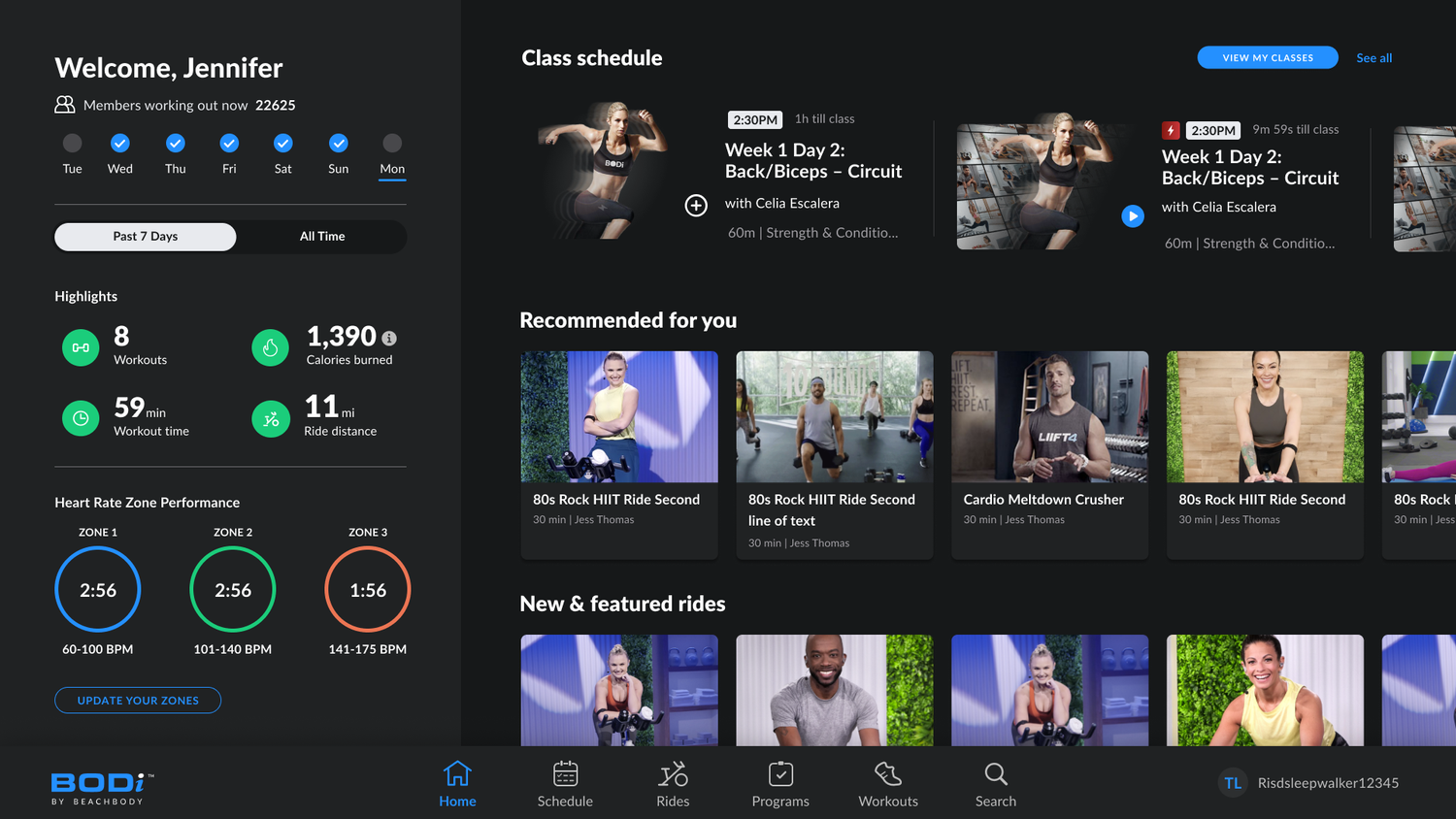
Task: Click the Zone 2 heart rate ring
Action: pos(233,589)
